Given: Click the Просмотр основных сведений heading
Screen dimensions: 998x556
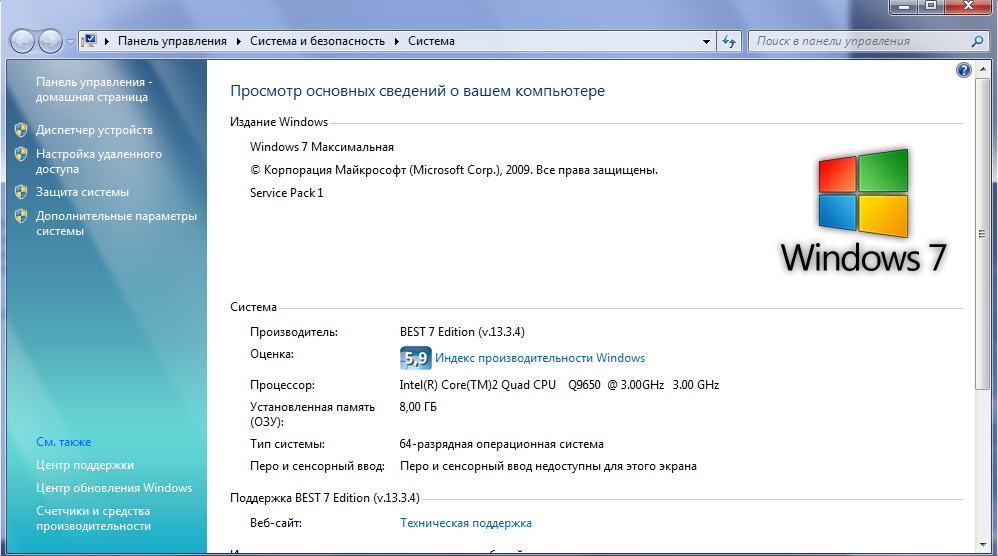Looking at the screenshot, I should coord(418,91).
